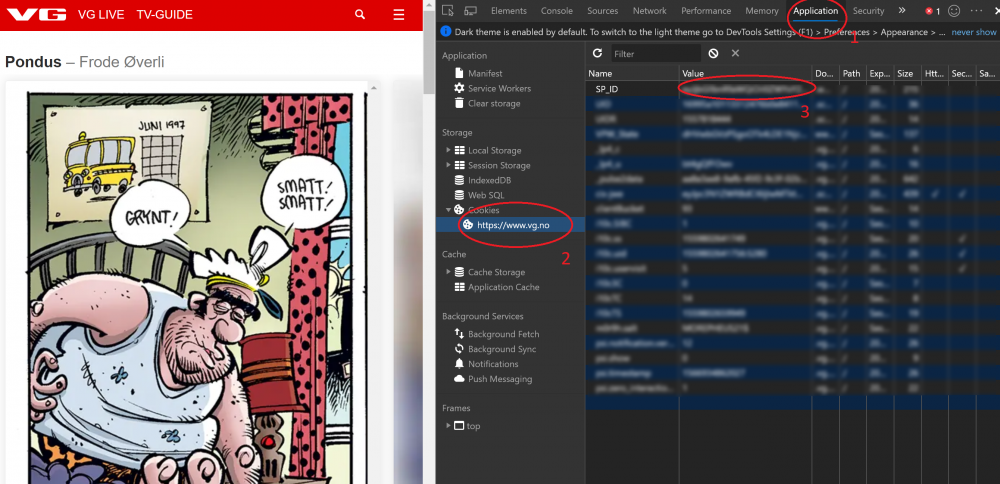Click the red error count indicator
The height and width of the screenshot is (484, 1000).
[x=932, y=11]
